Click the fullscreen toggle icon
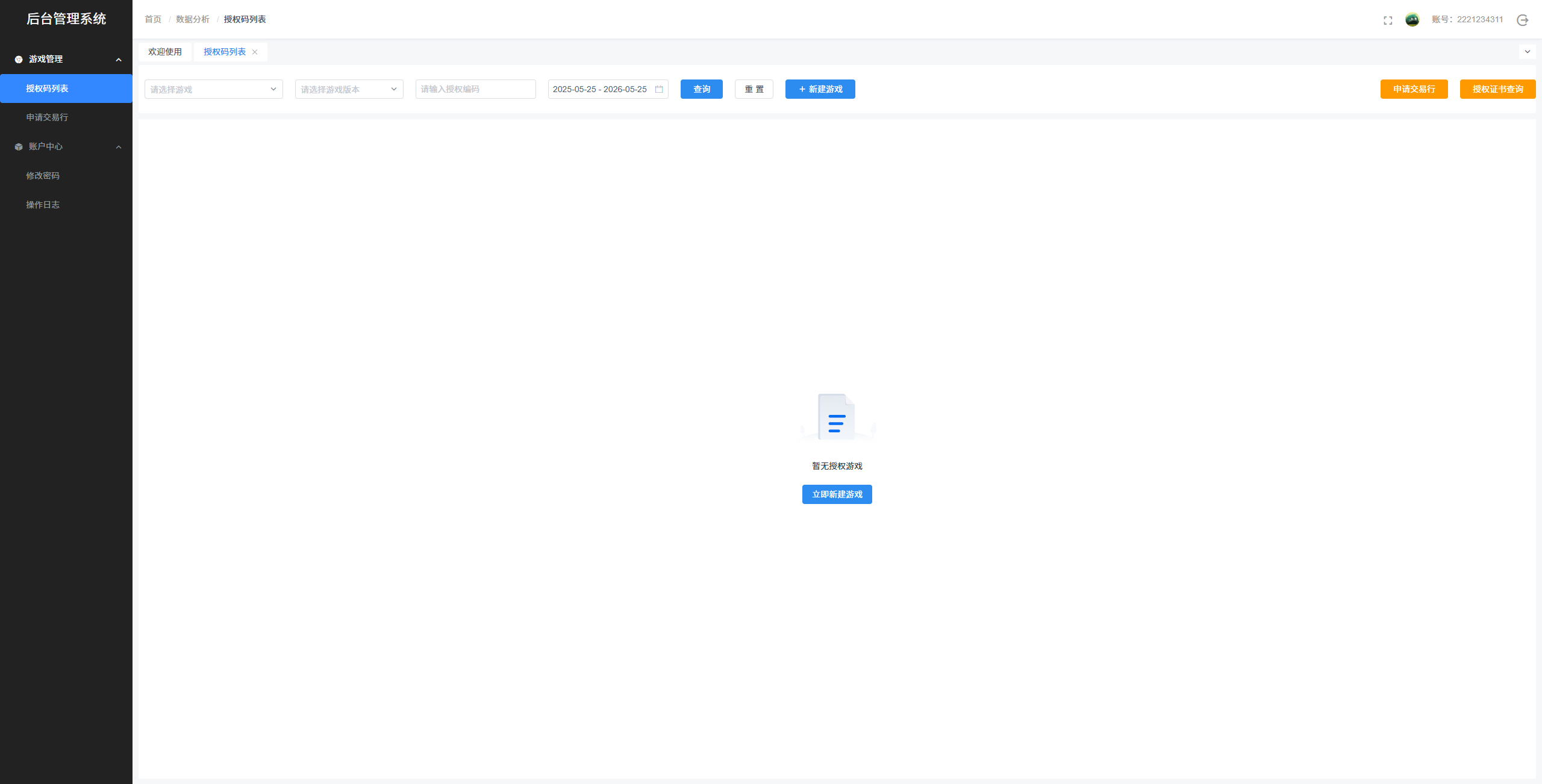 tap(1388, 20)
